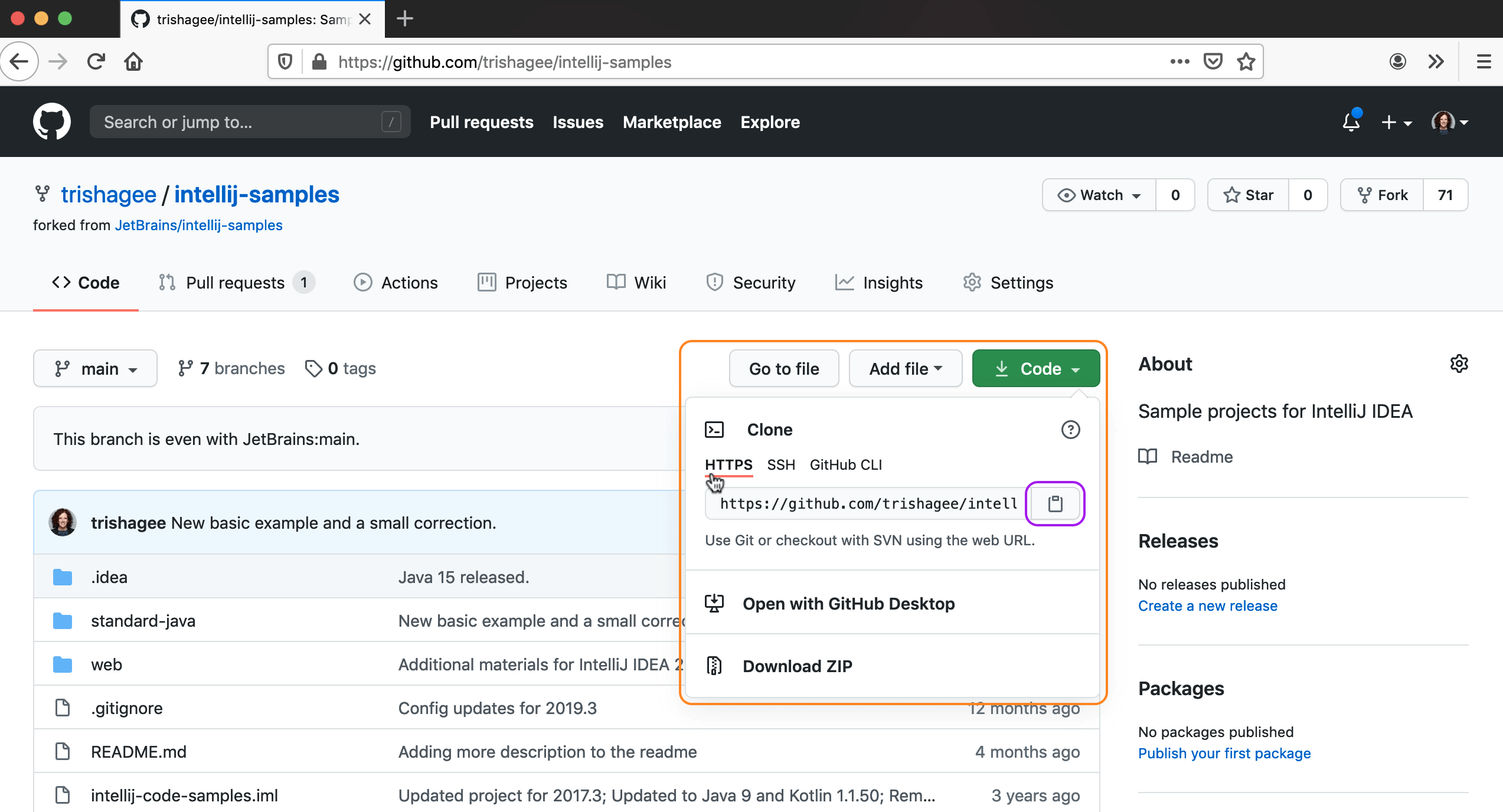This screenshot has width=1503, height=812.
Task: Click the Create a new release link
Action: (x=1207, y=605)
